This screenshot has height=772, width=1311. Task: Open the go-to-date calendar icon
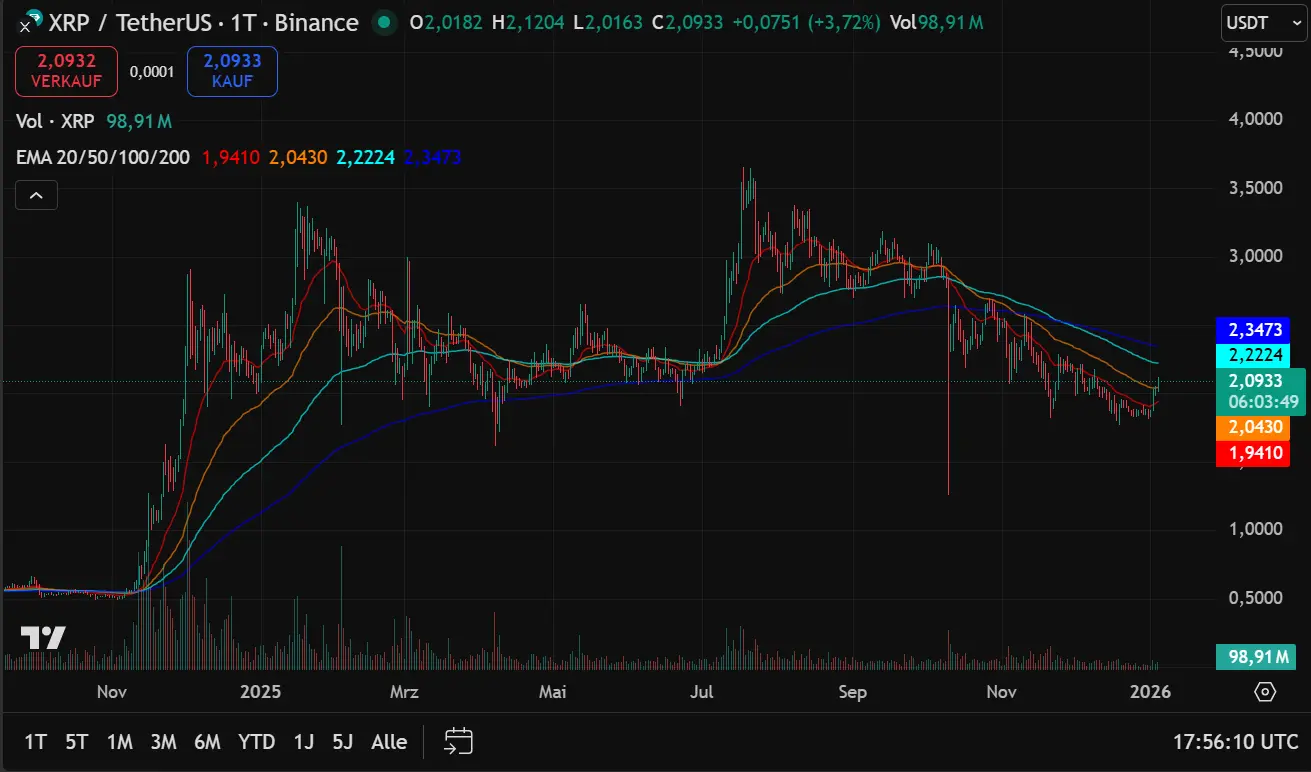click(458, 741)
